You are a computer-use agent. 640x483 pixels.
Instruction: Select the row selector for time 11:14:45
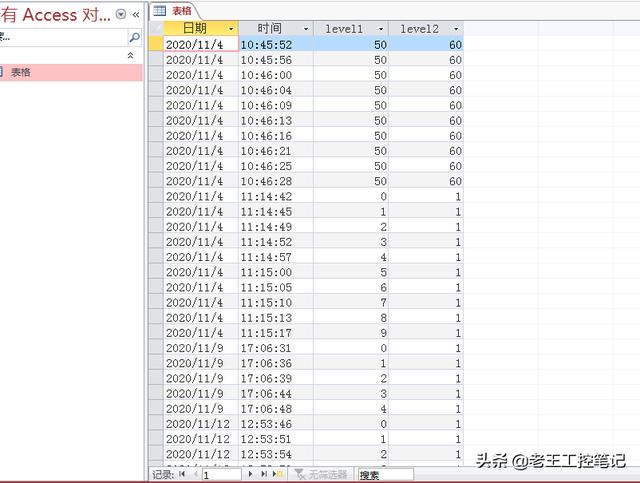pos(156,211)
